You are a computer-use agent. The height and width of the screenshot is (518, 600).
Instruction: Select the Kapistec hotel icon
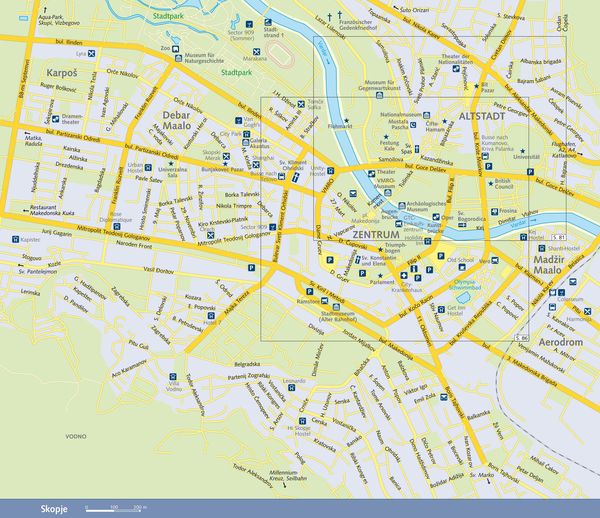coord(15,239)
